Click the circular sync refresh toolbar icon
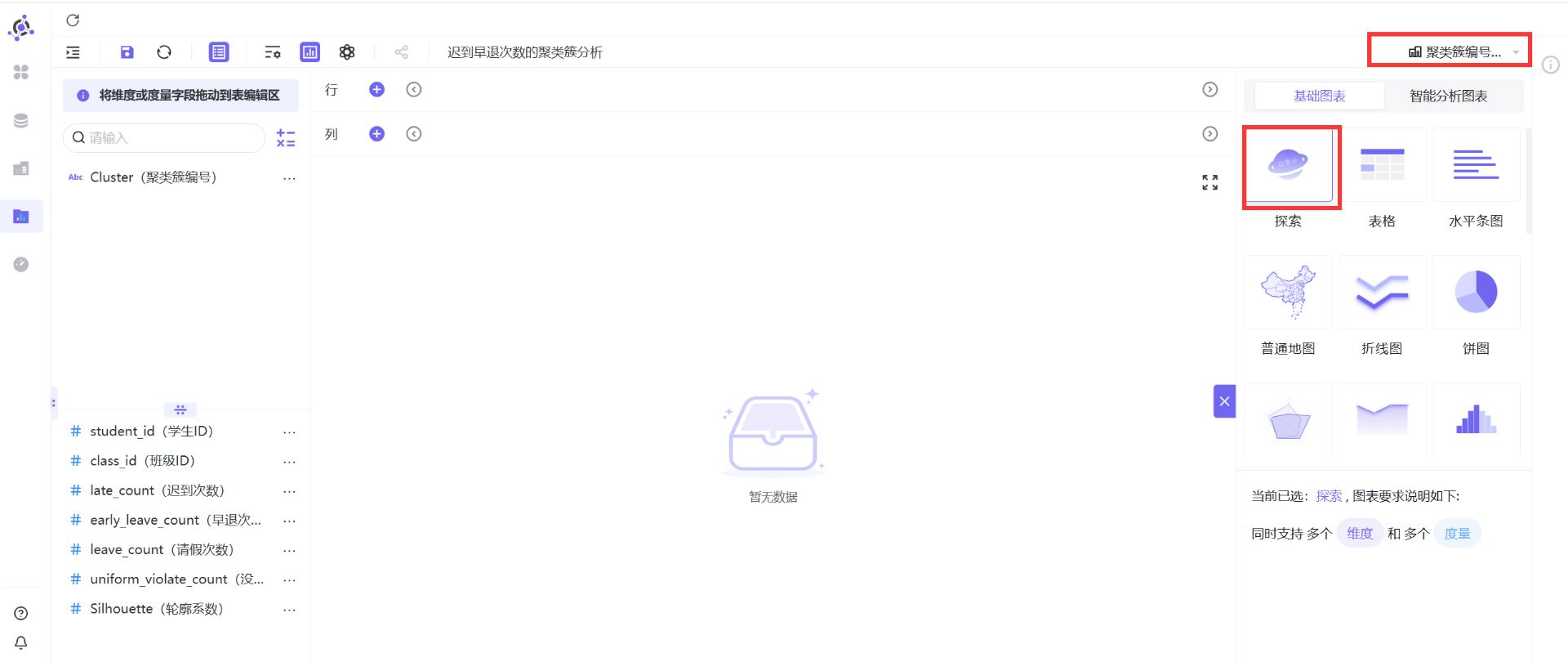 coord(164,52)
